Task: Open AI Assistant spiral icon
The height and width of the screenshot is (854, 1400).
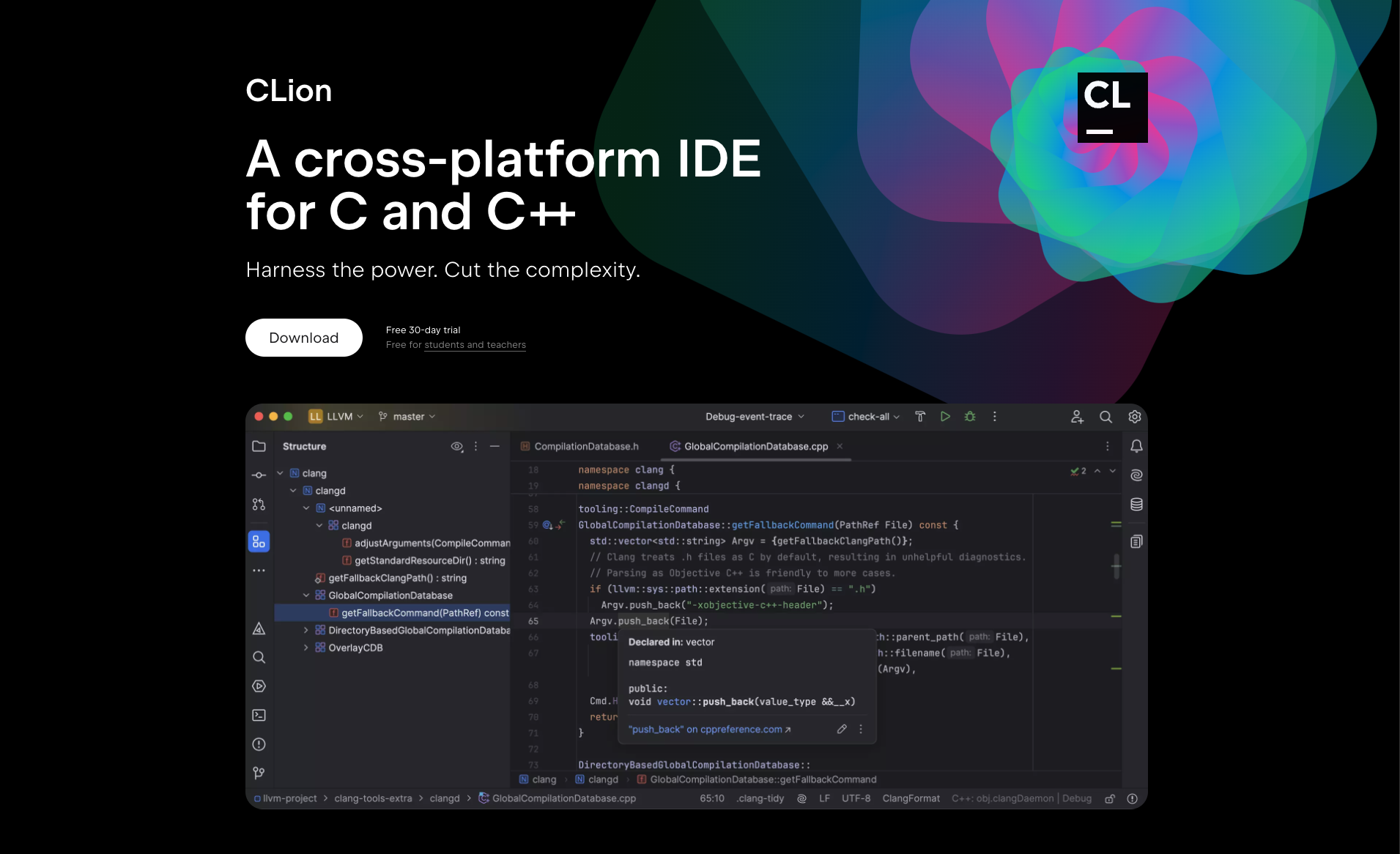Action: click(1136, 475)
